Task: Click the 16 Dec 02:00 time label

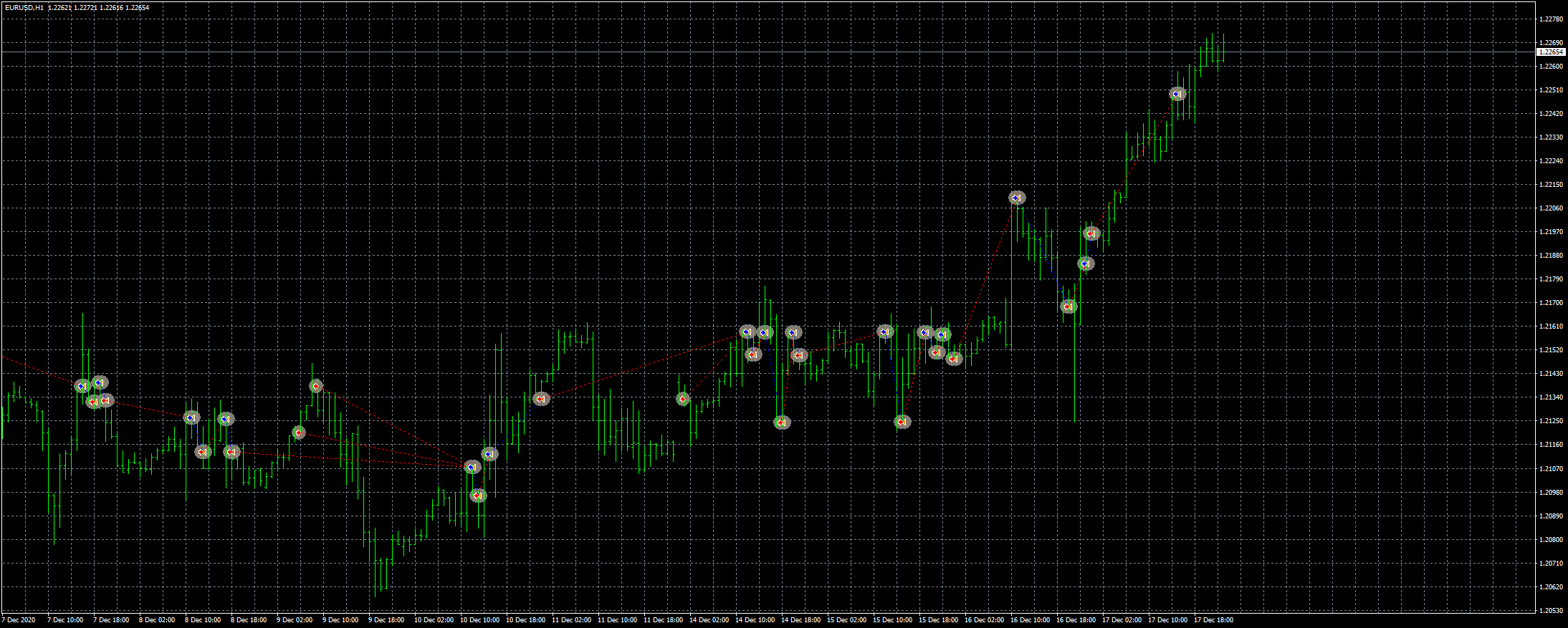Action: pyautogui.click(x=984, y=620)
